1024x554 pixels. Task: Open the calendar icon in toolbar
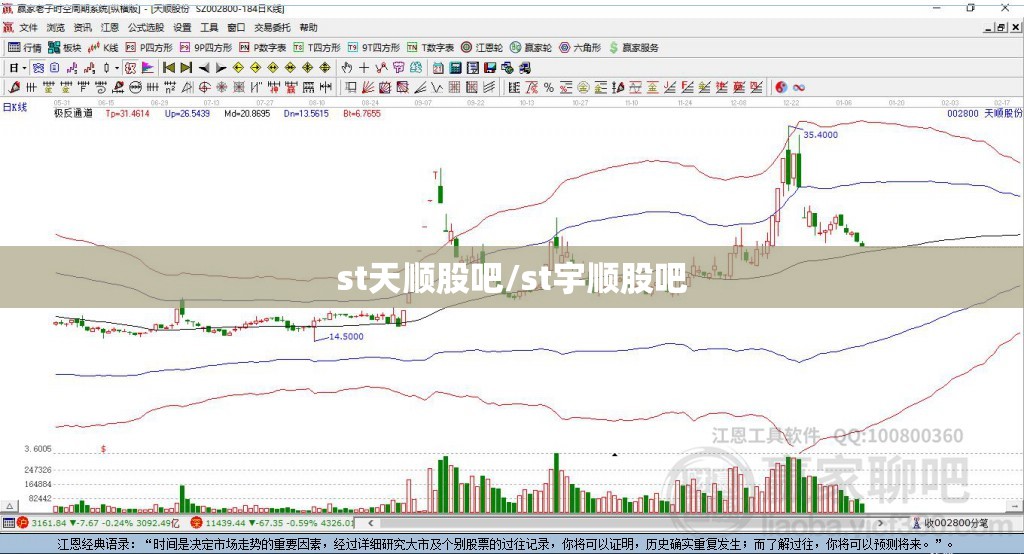tap(438, 67)
